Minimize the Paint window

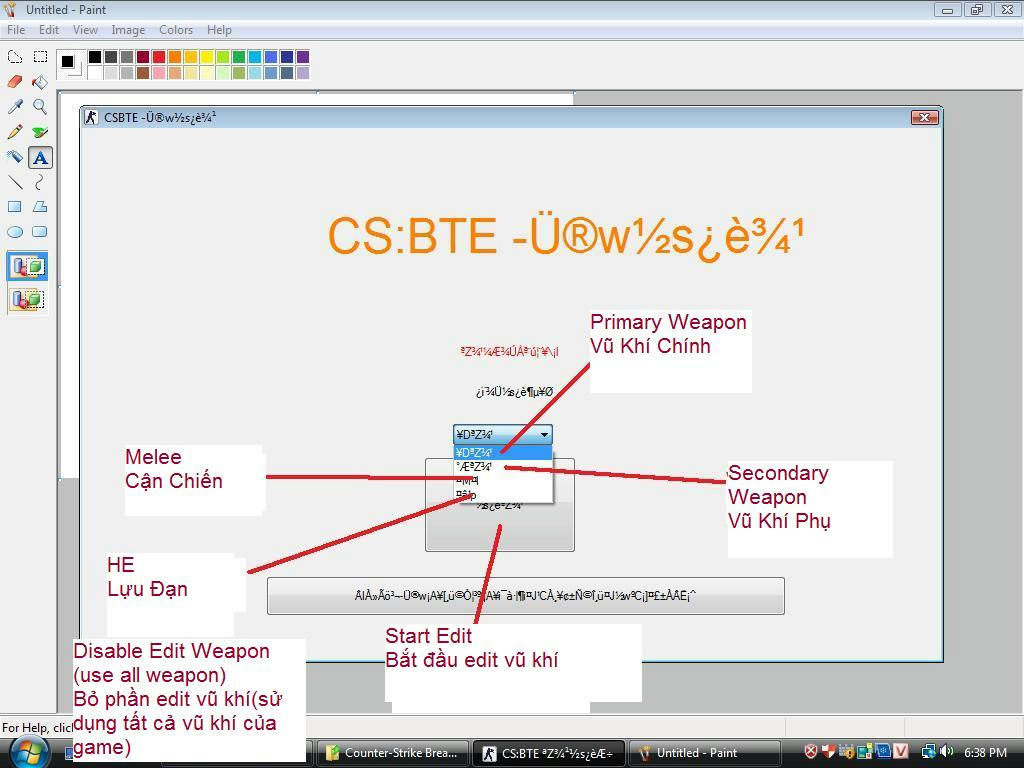tap(948, 9)
